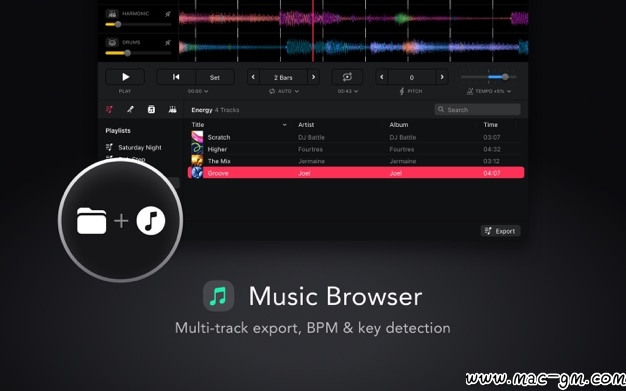The width and height of the screenshot is (626, 391).
Task: Click Scratch album artwork thumbnail
Action: point(197,137)
